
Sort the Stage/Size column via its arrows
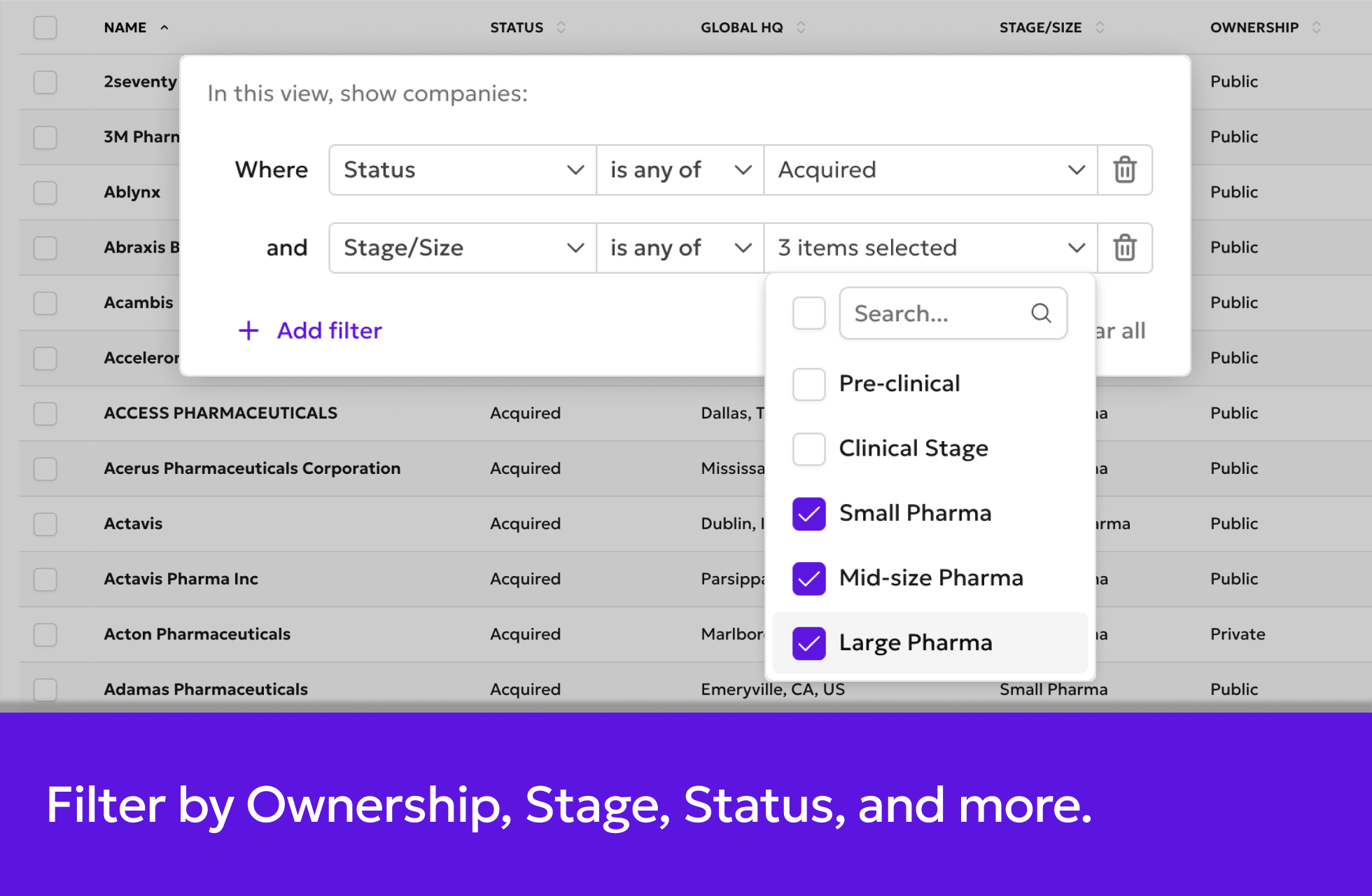point(1100,27)
